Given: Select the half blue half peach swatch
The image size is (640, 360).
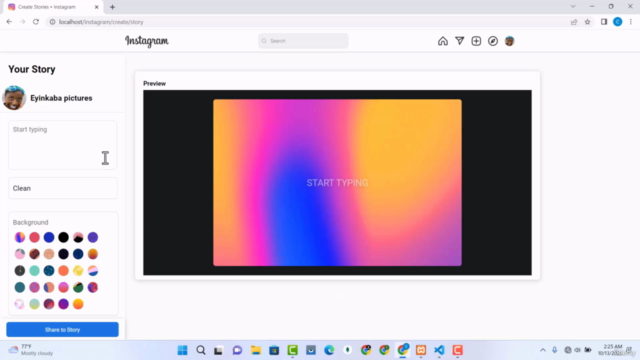Looking at the screenshot, I should tap(49, 287).
